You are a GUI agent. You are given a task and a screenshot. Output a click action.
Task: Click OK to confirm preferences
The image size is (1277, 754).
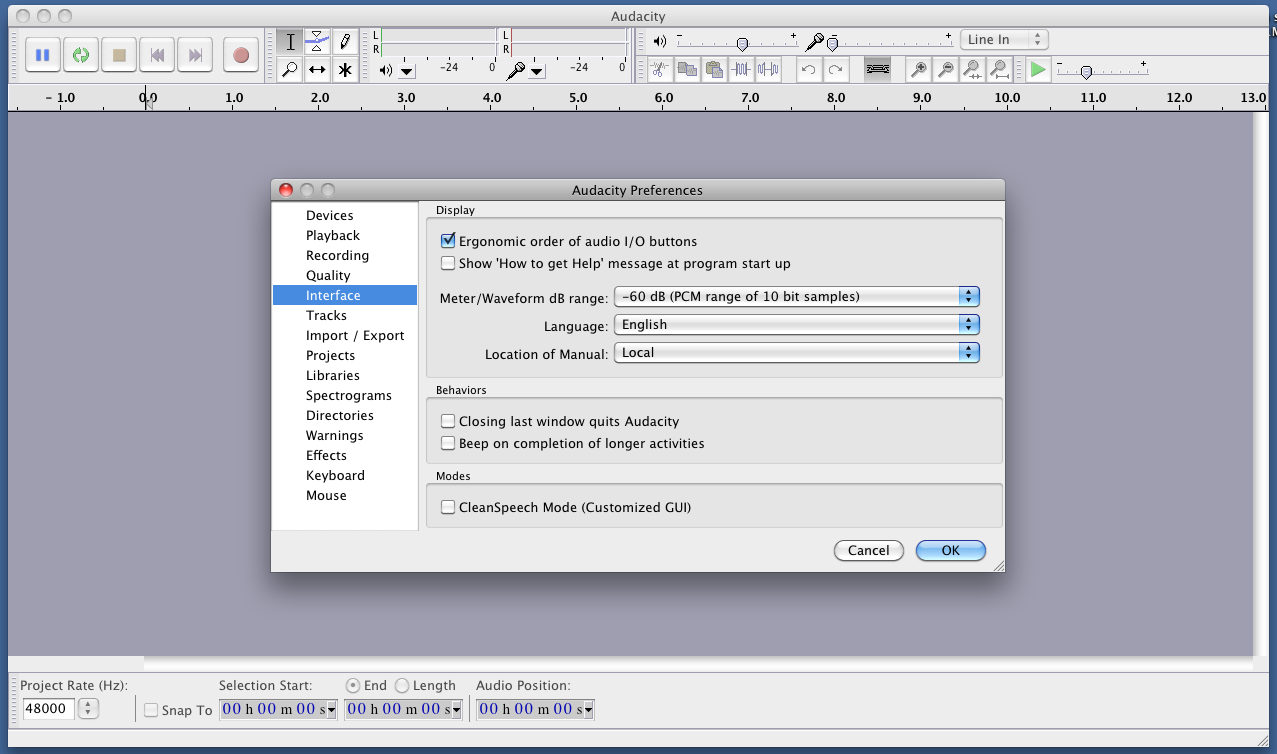950,550
